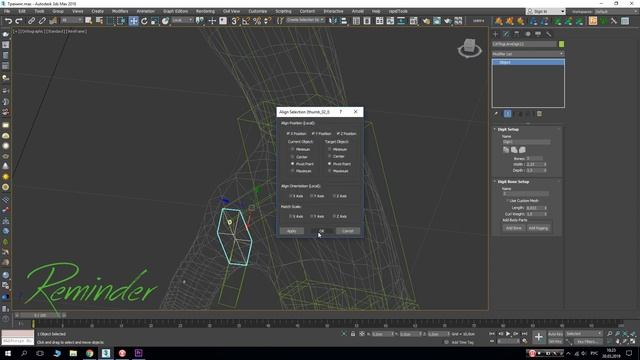Viewport: 640px width, 360px height.
Task: Open the Rendering menu
Action: click(x=205, y=11)
